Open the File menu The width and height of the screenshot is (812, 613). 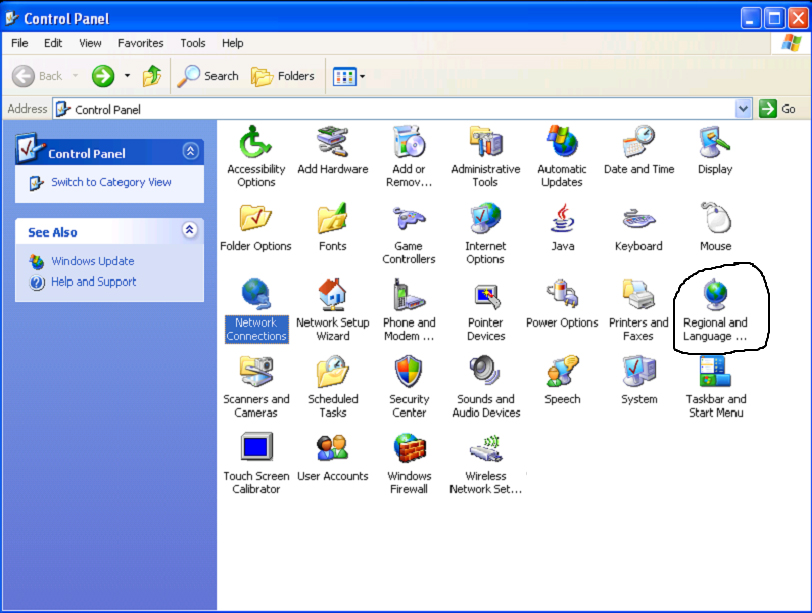[20, 43]
